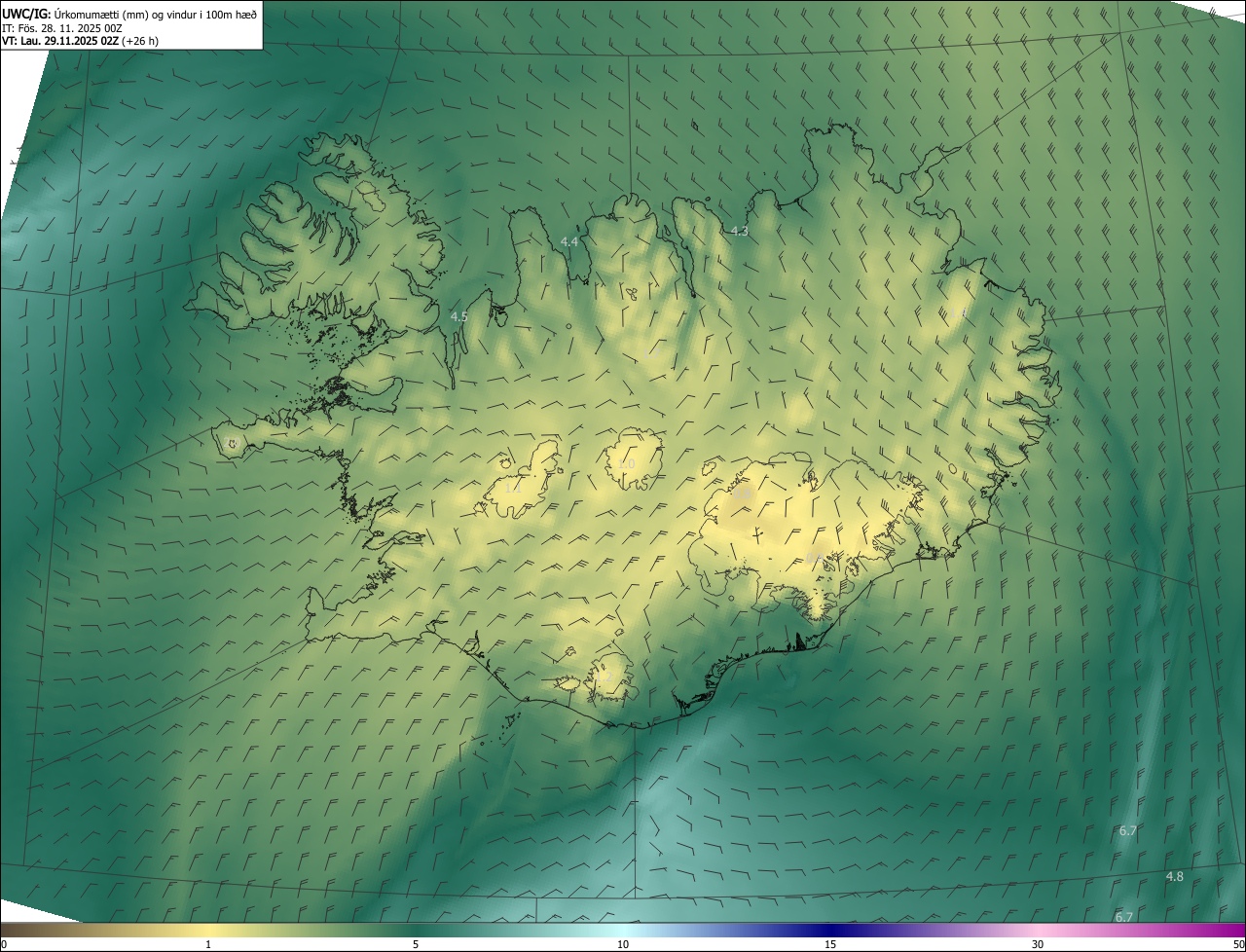The width and height of the screenshot is (1246, 952).
Task: Click the faint 1.0 label on the glacier
Action: pos(626,464)
